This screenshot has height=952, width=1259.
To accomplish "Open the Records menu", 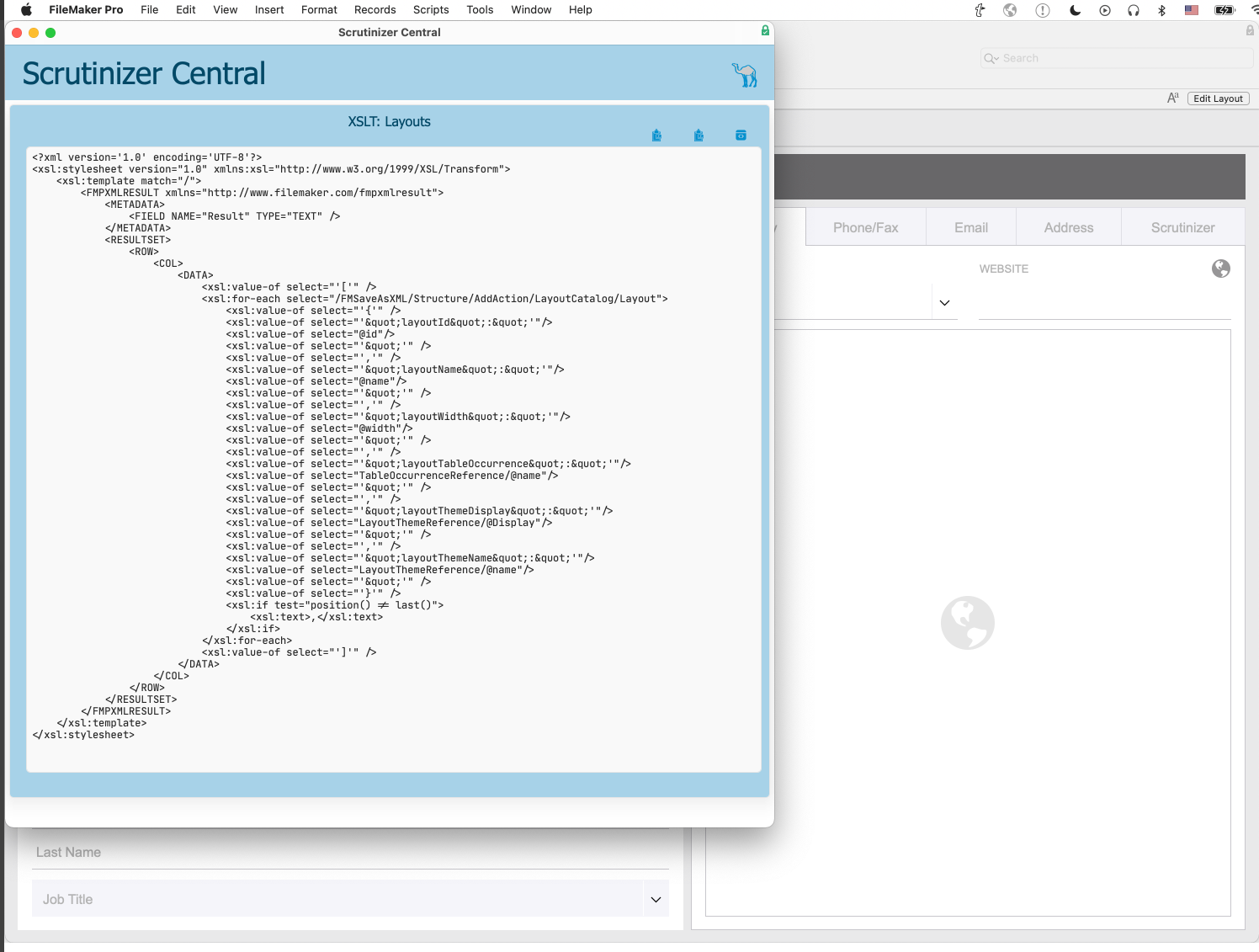I will coord(375,10).
